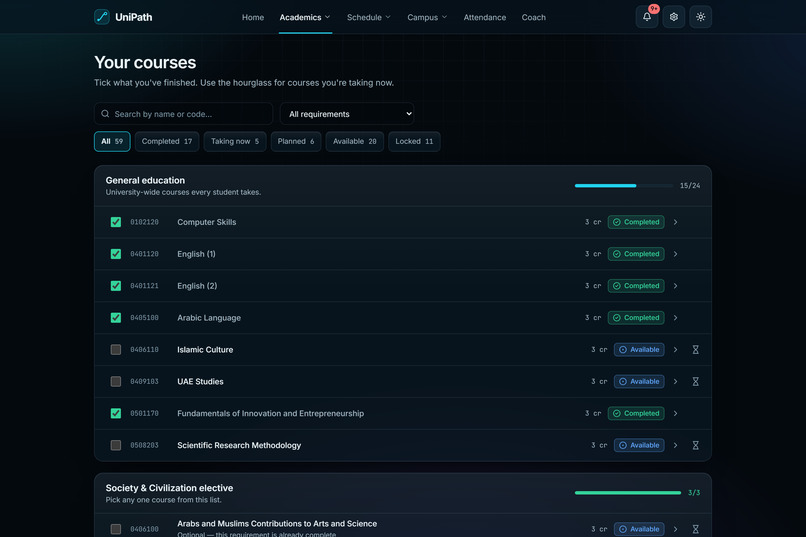Click the Completed badge on Computer Skills

[x=636, y=222]
